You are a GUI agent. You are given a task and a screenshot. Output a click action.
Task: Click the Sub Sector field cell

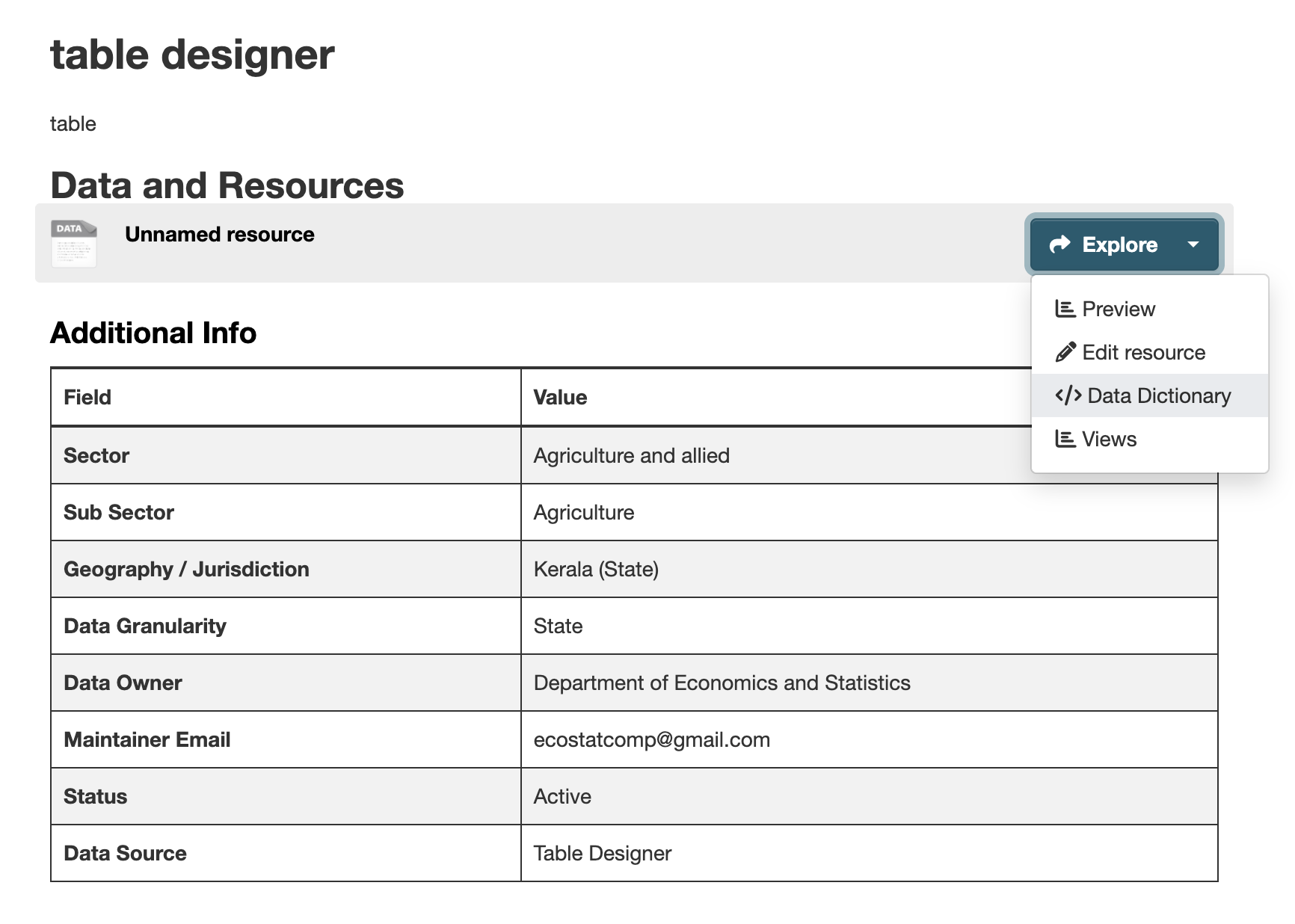pyautogui.click(x=286, y=512)
